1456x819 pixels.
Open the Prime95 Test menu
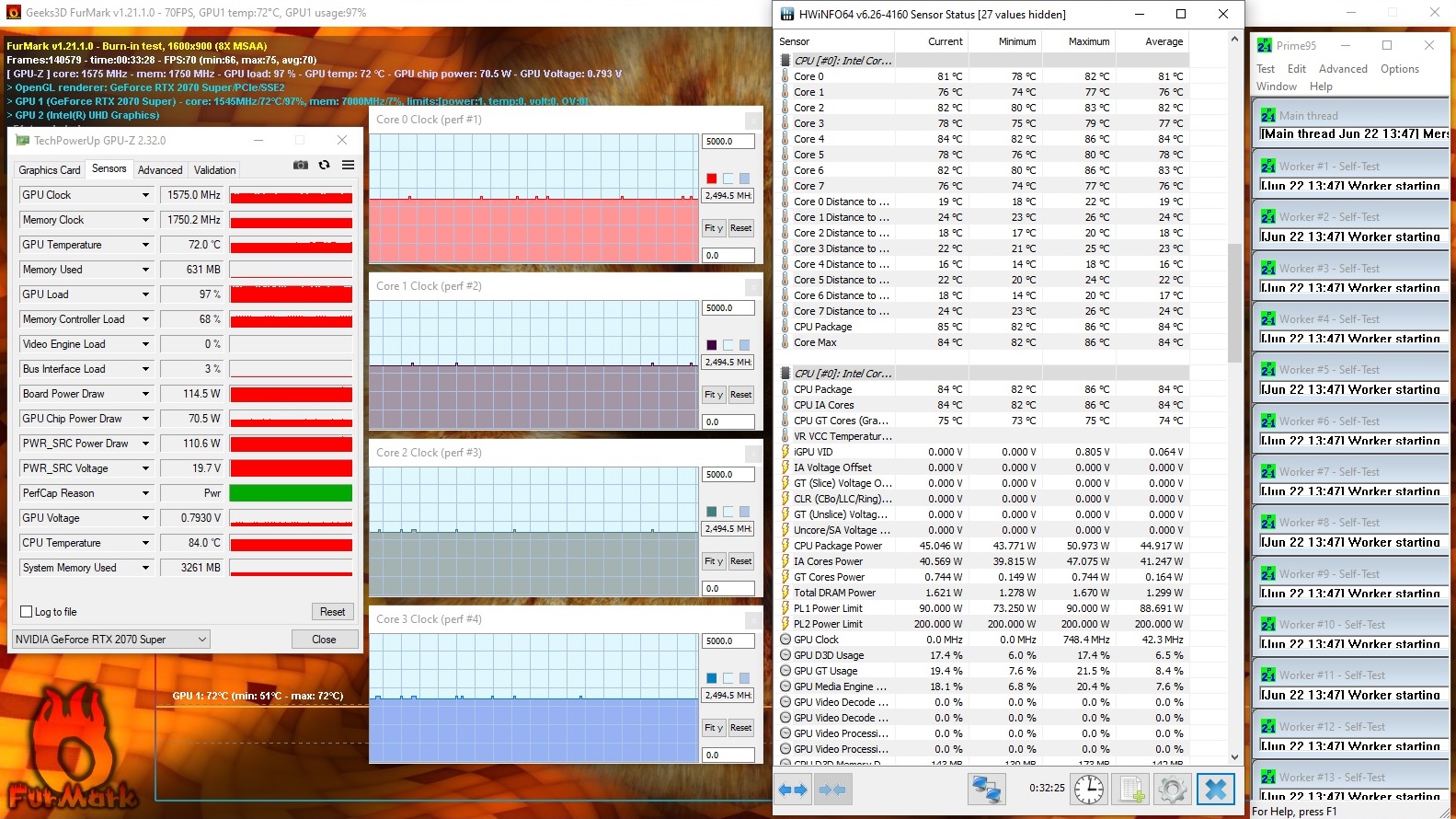pyautogui.click(x=1266, y=69)
